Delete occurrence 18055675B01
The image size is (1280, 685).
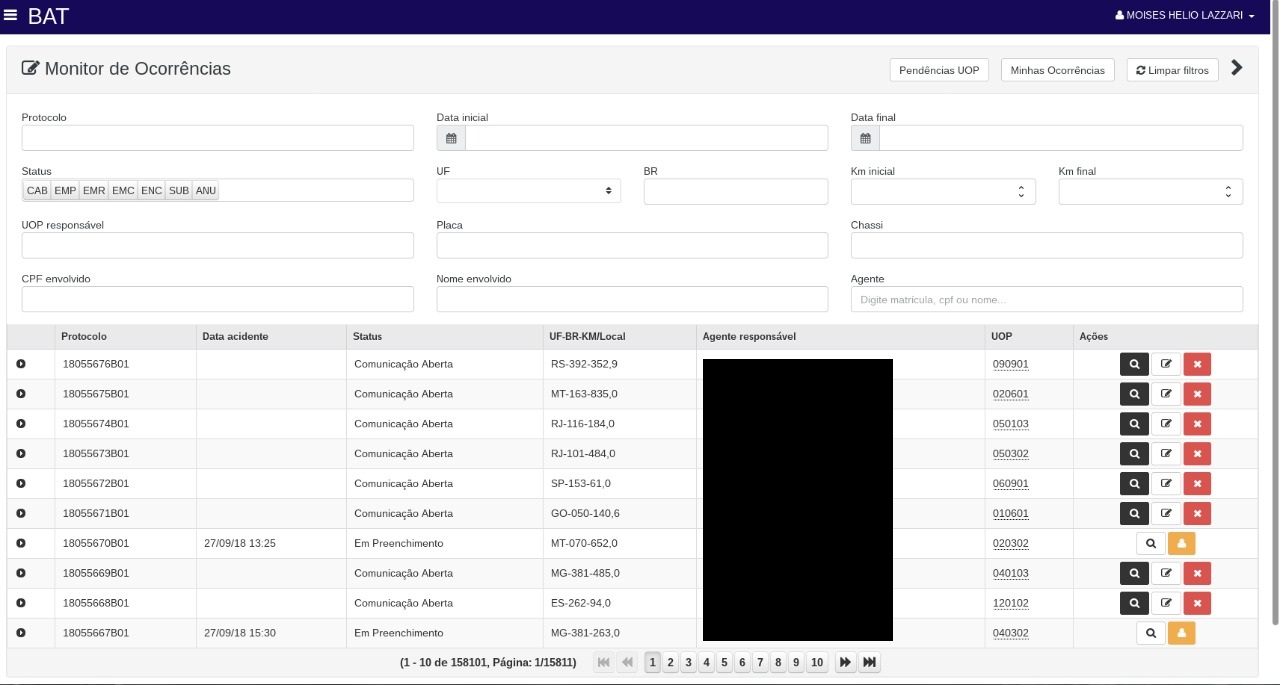click(1197, 394)
